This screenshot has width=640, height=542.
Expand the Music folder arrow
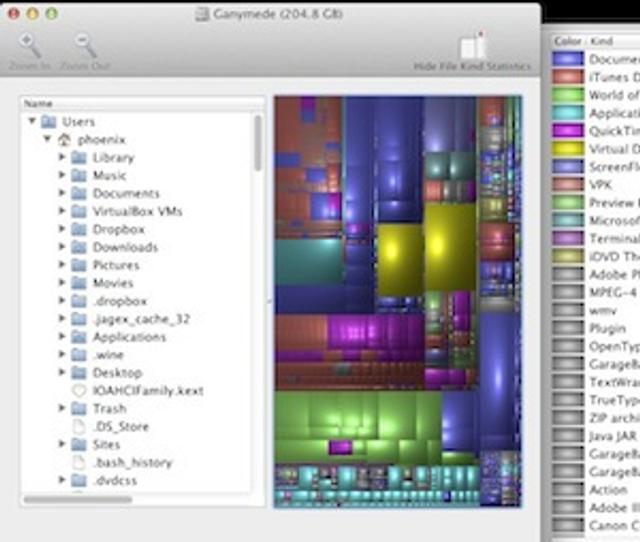tap(62, 175)
